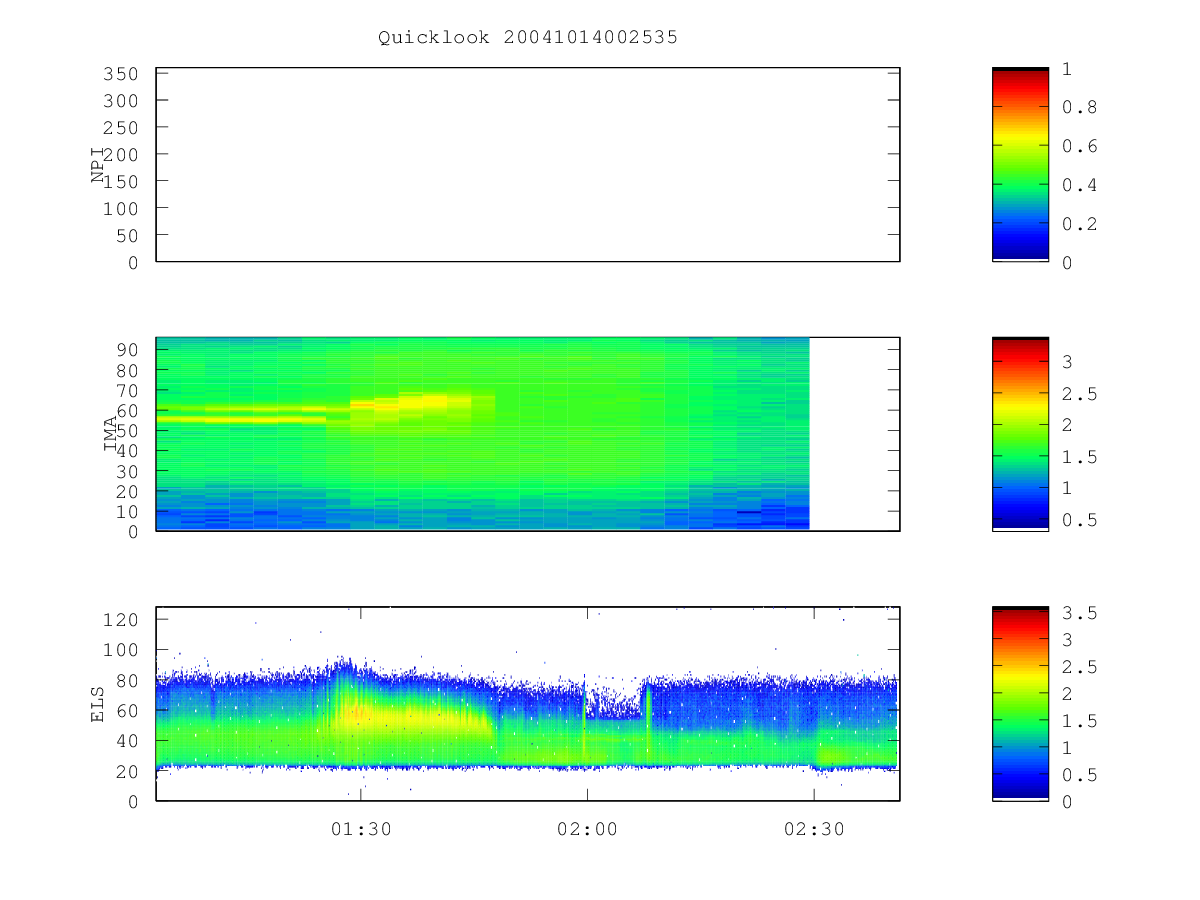Click the Quicklook 20041014002535 plot title
1200x900 pixels.
pyautogui.click(x=528, y=37)
